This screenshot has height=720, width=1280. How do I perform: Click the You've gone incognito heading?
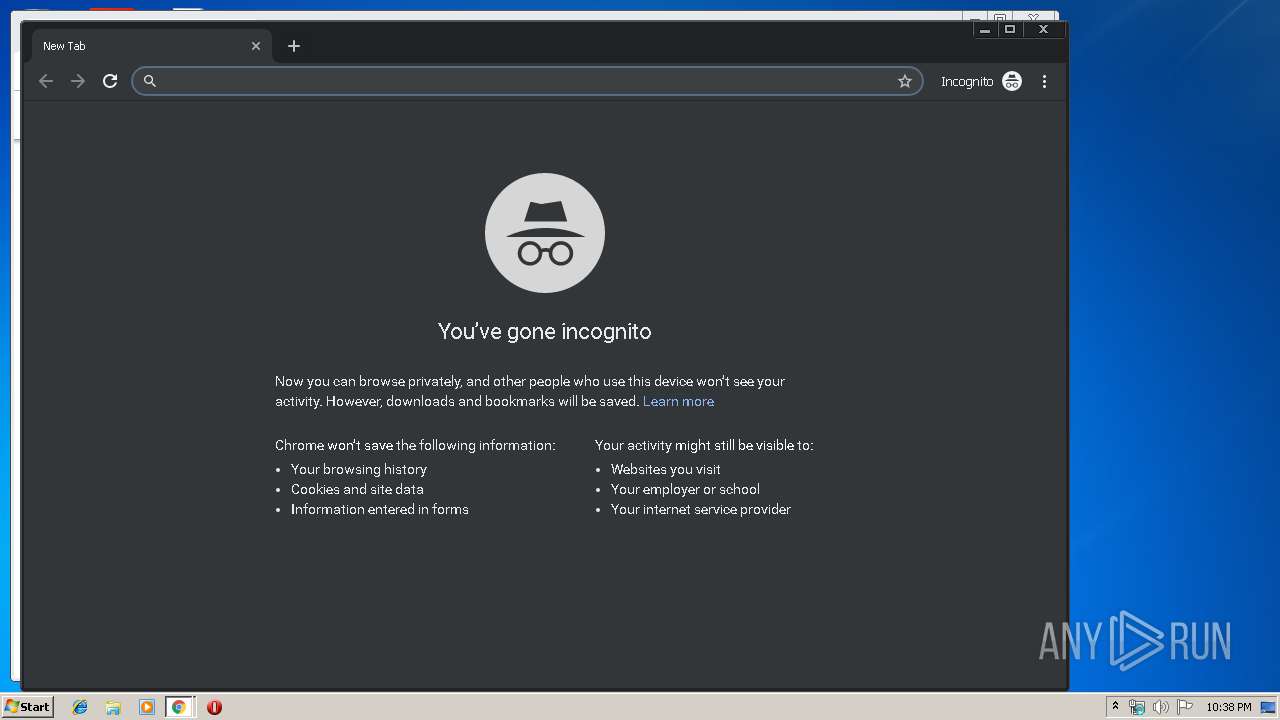(x=545, y=331)
